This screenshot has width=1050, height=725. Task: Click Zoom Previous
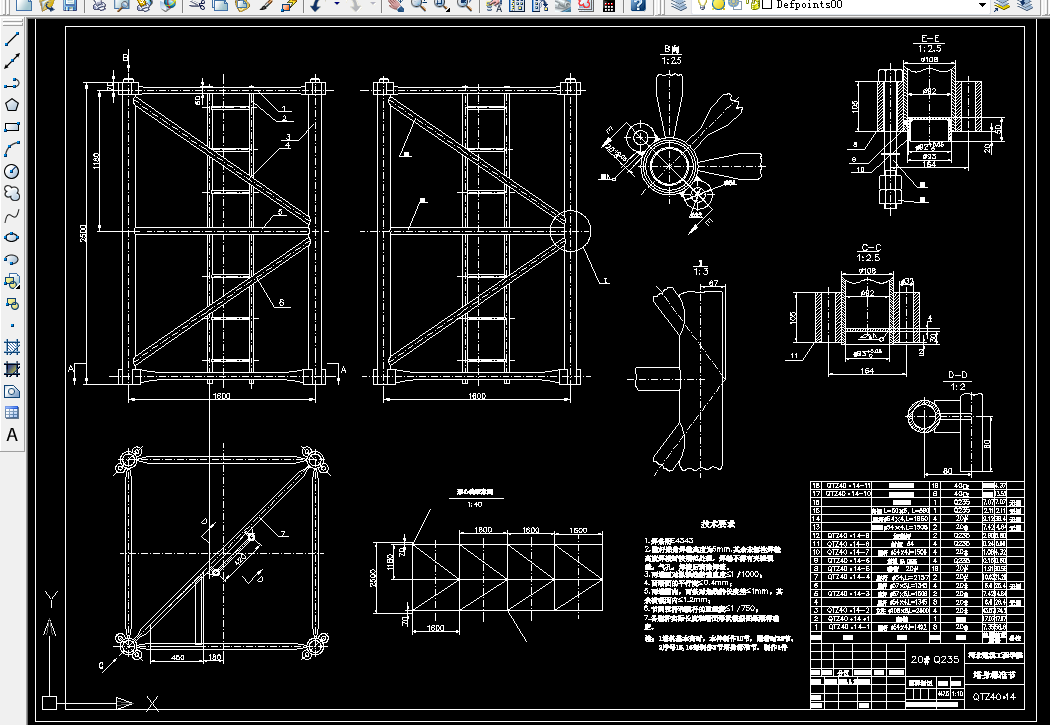point(465,5)
